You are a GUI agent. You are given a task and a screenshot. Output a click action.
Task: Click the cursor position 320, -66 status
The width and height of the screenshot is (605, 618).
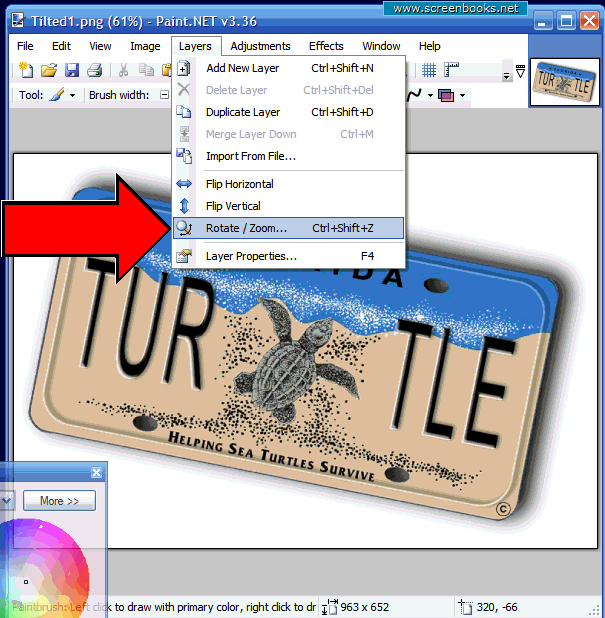click(497, 607)
